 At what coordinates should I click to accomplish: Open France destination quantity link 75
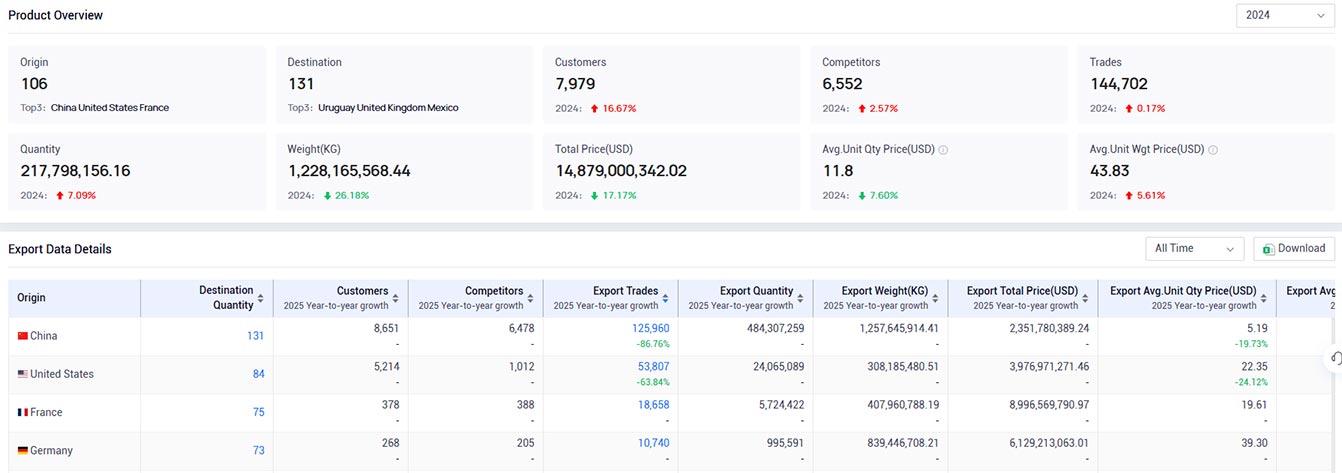pyautogui.click(x=258, y=412)
